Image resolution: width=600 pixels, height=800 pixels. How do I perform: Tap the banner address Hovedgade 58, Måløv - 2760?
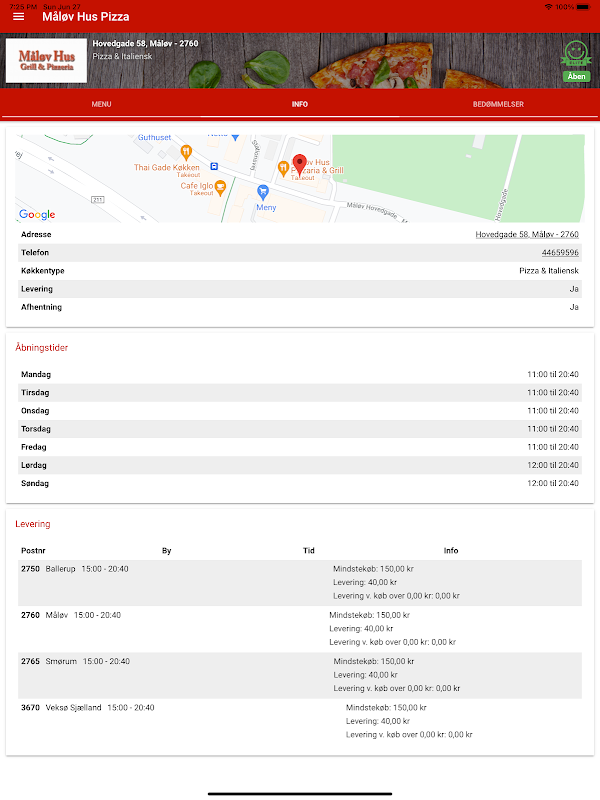(145, 43)
